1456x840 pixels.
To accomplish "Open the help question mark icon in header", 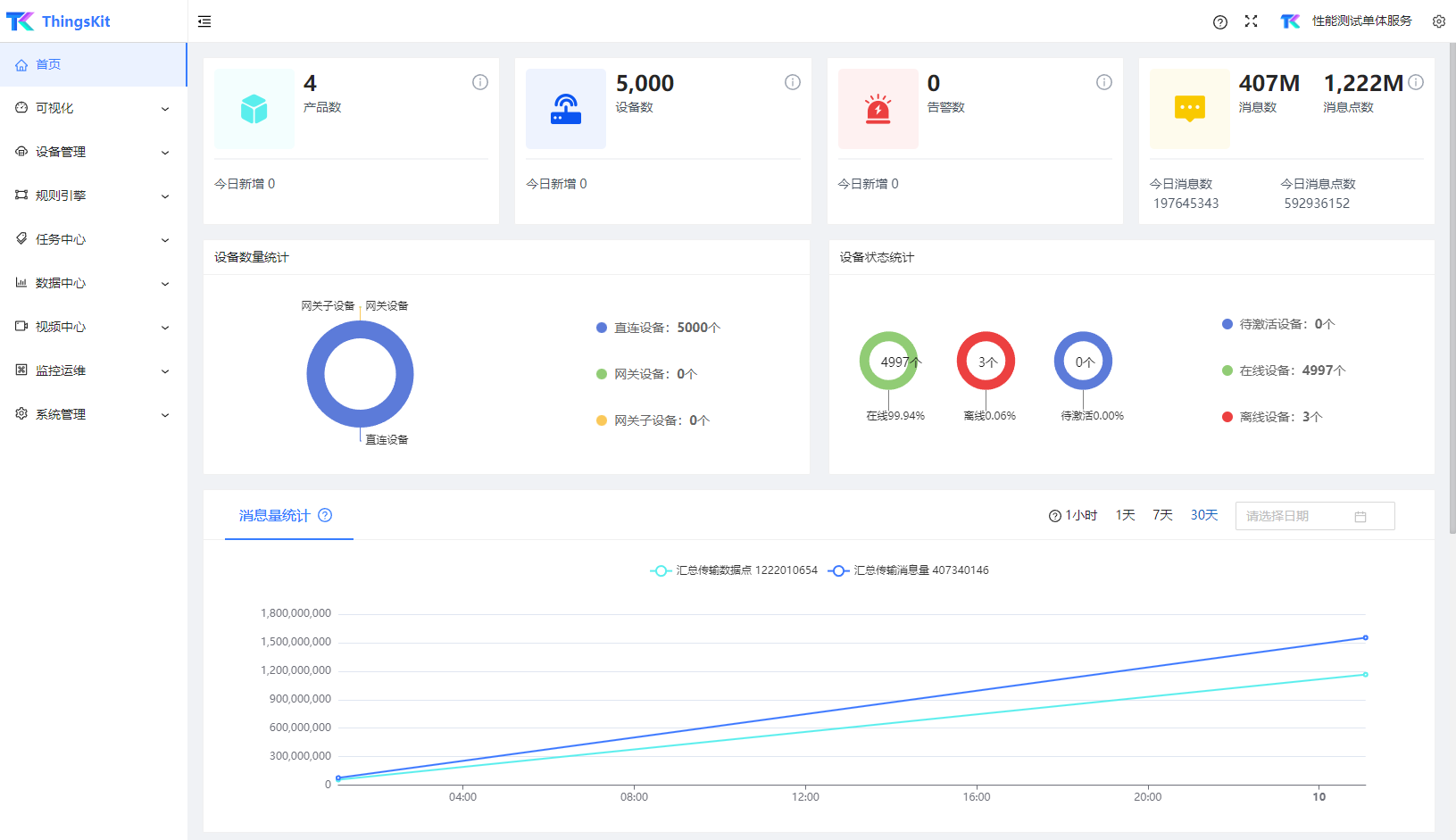I will point(1219,22).
